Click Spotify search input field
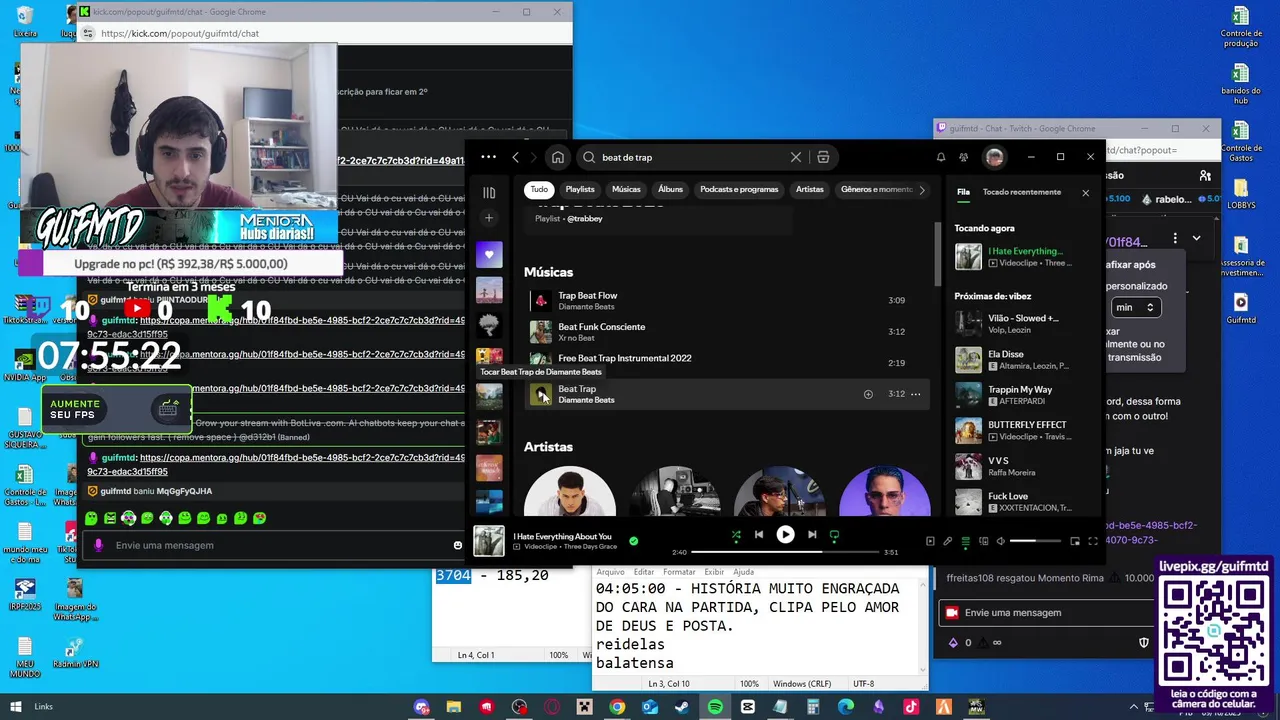The height and width of the screenshot is (720, 1280). (690, 157)
